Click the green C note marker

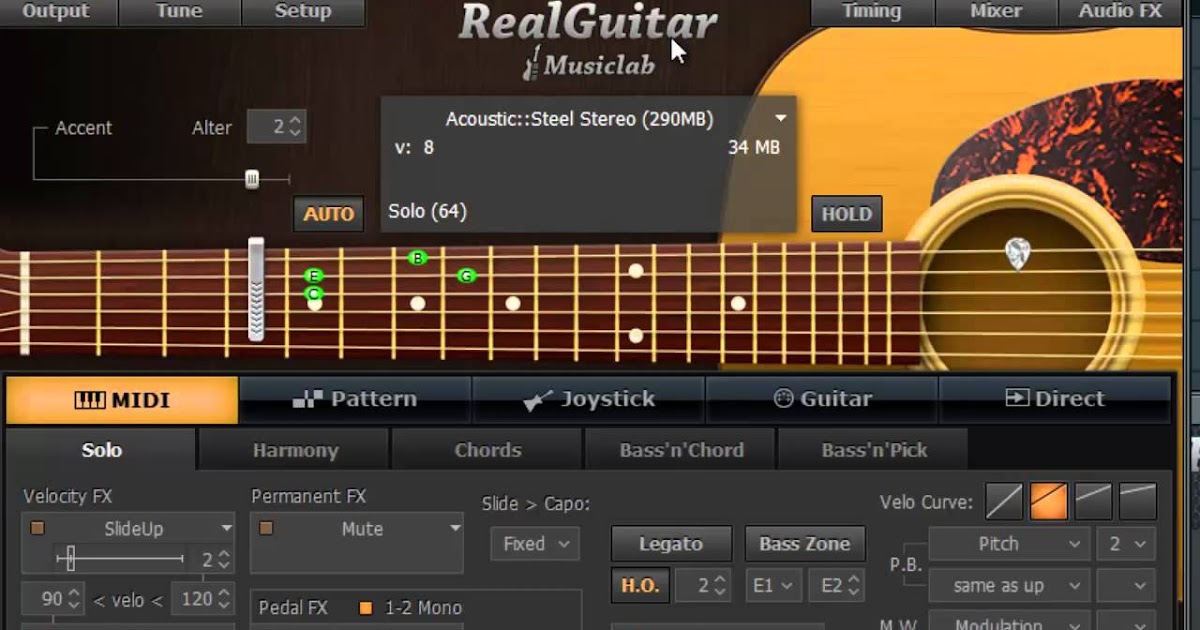tap(314, 293)
